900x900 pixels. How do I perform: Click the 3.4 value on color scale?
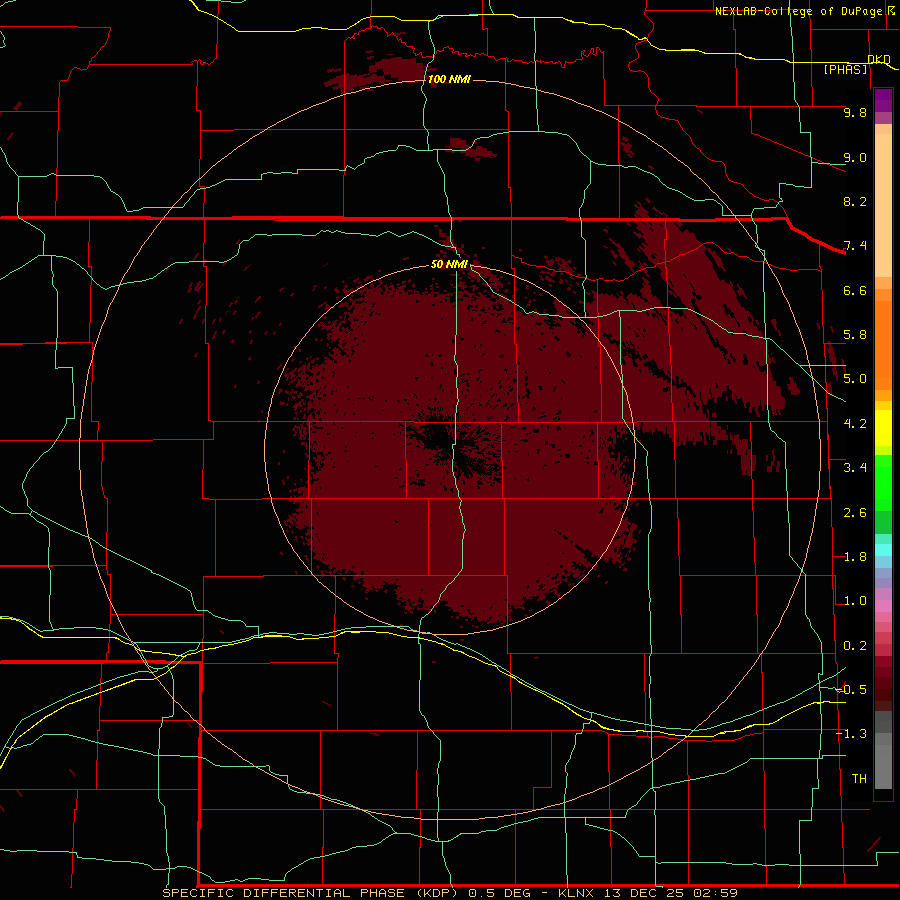pyautogui.click(x=855, y=468)
